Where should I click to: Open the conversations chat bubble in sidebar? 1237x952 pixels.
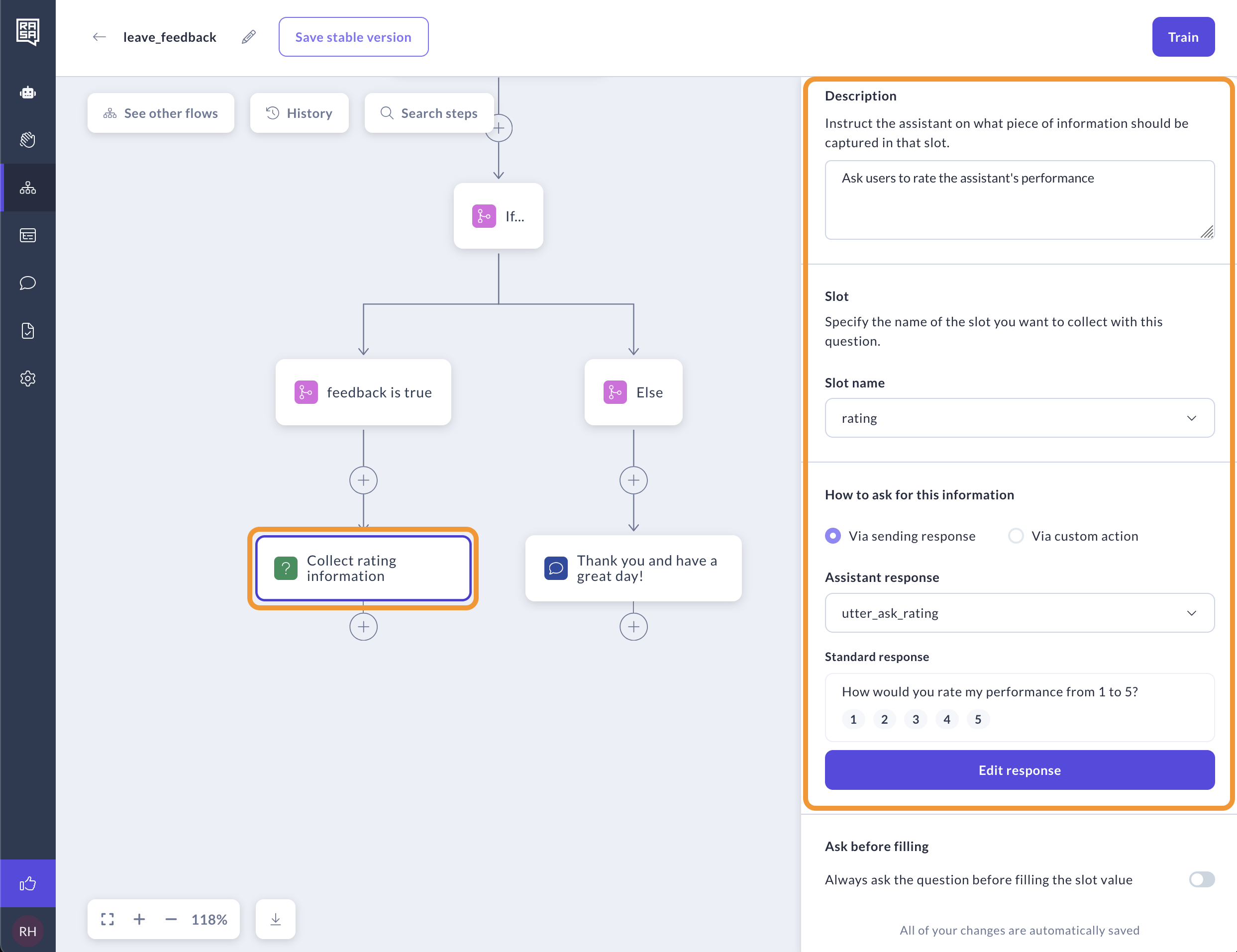(28, 283)
